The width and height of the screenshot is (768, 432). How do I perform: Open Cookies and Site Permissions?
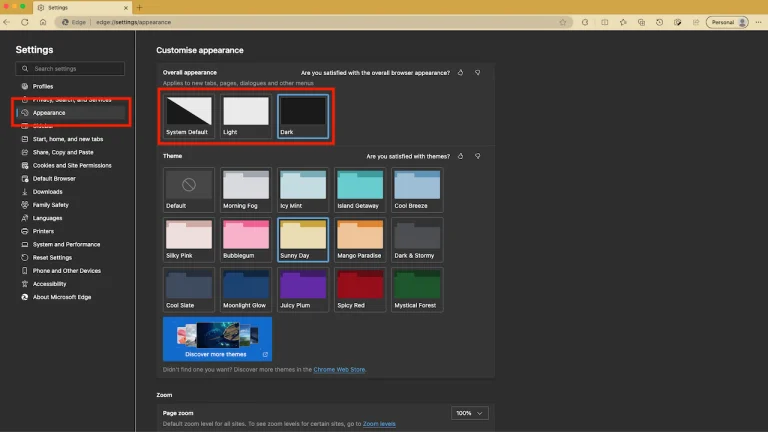pyautogui.click(x=70, y=166)
